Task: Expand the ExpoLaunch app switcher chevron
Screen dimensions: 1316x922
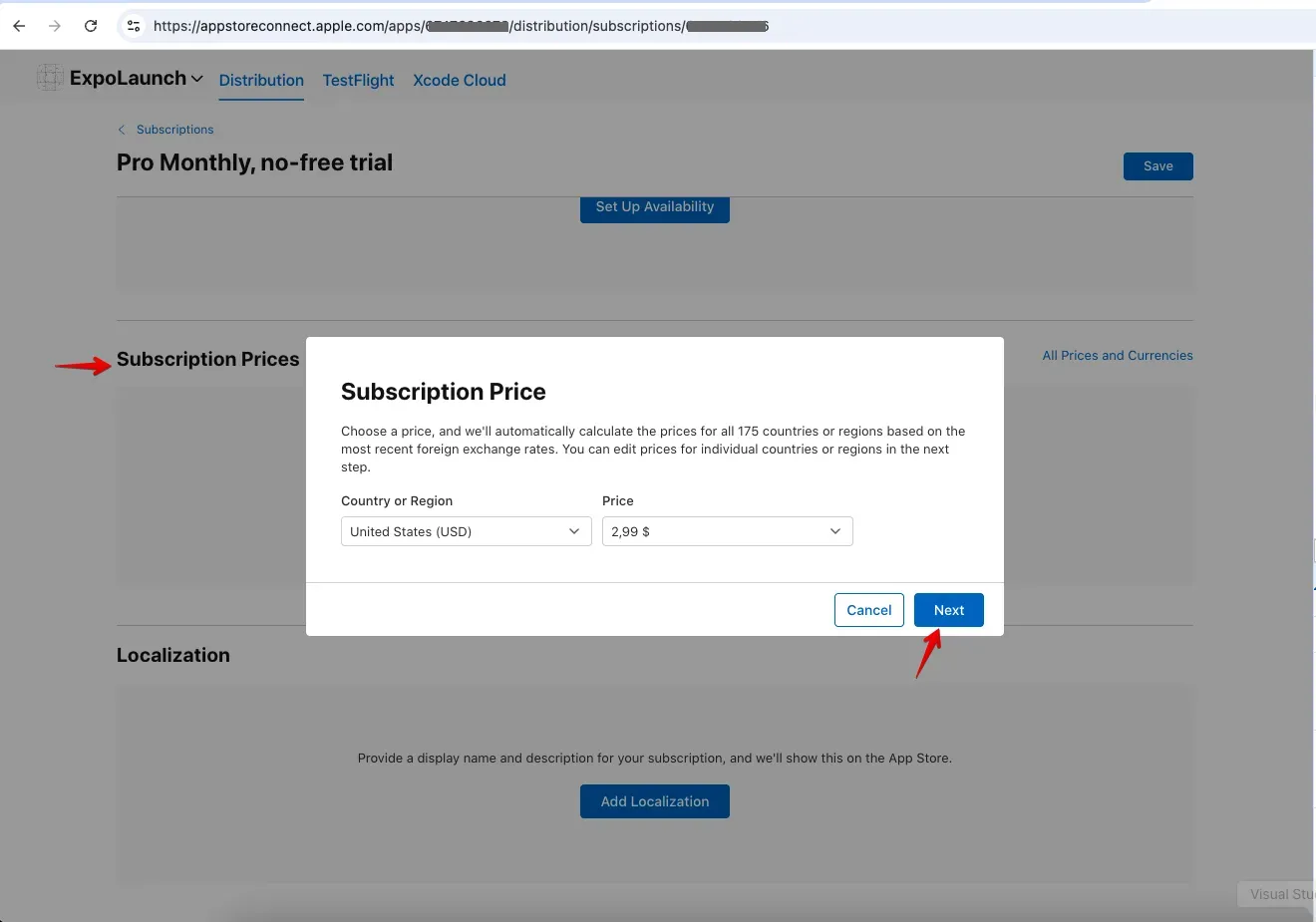Action: (197, 79)
